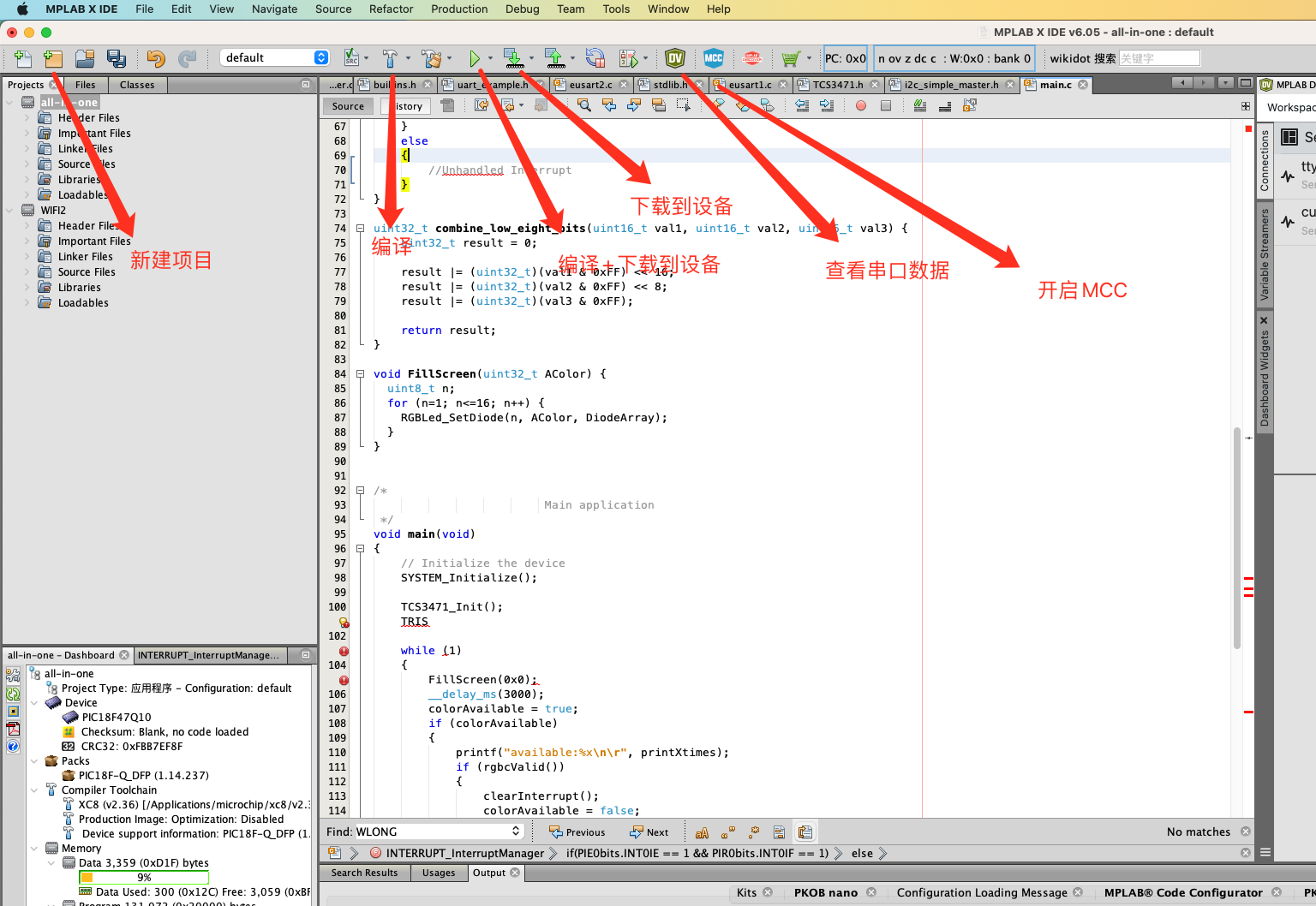Click the Shift Line Right icon
This screenshot has width=1316, height=906.
[x=827, y=105]
